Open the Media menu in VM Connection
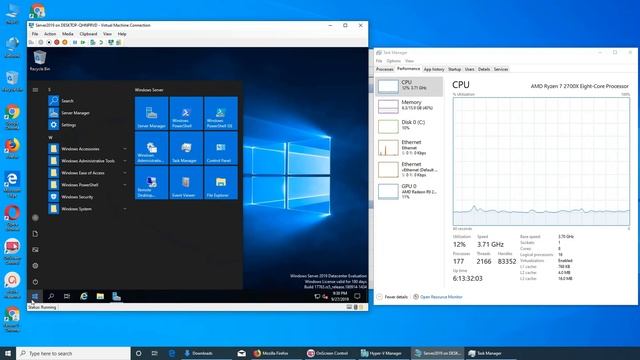Screen dimensions: 640x360 pyautogui.click(x=68, y=34)
